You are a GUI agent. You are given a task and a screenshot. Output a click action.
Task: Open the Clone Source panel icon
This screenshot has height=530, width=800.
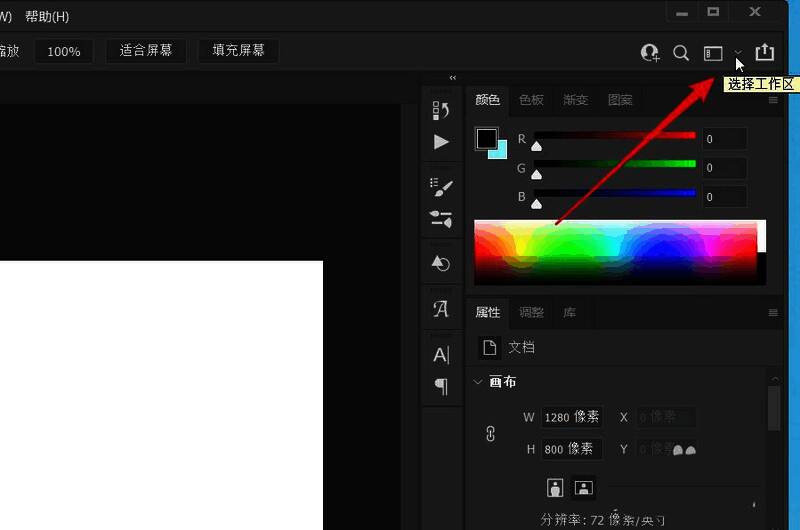[441, 263]
